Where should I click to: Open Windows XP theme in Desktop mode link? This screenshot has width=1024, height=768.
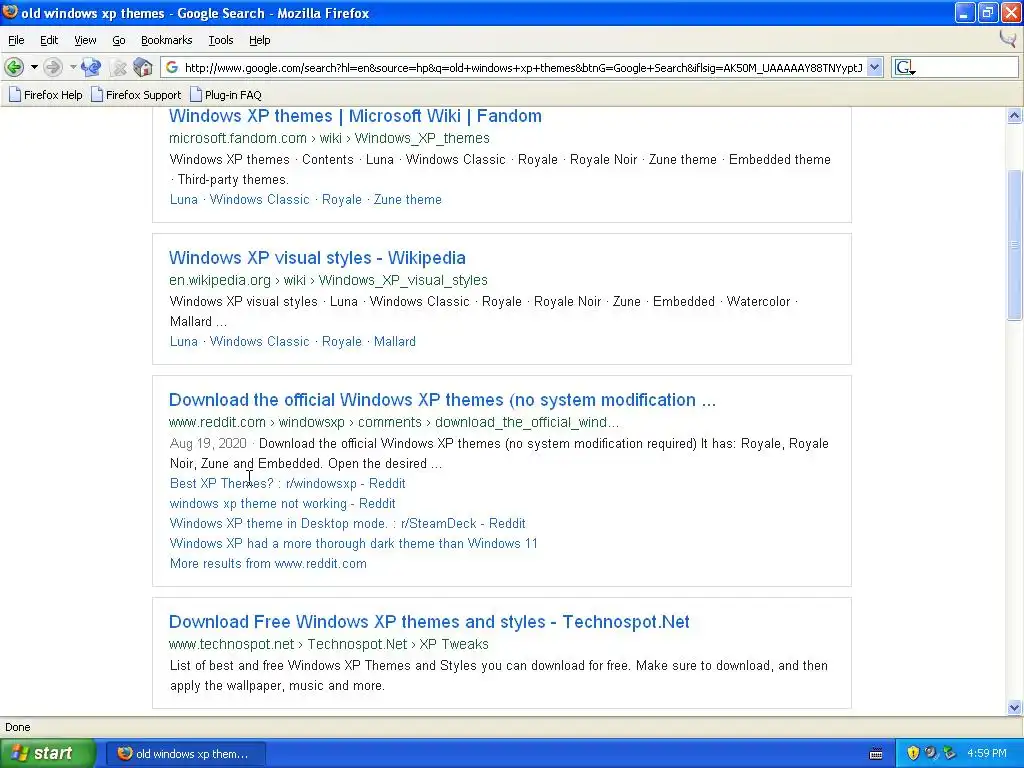(x=347, y=524)
